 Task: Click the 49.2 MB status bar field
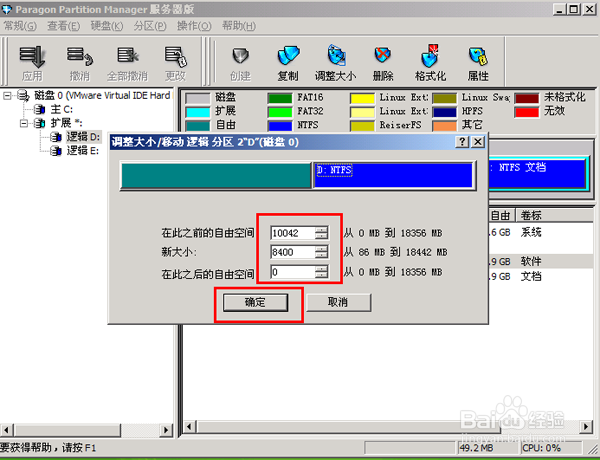pyautogui.click(x=489, y=448)
